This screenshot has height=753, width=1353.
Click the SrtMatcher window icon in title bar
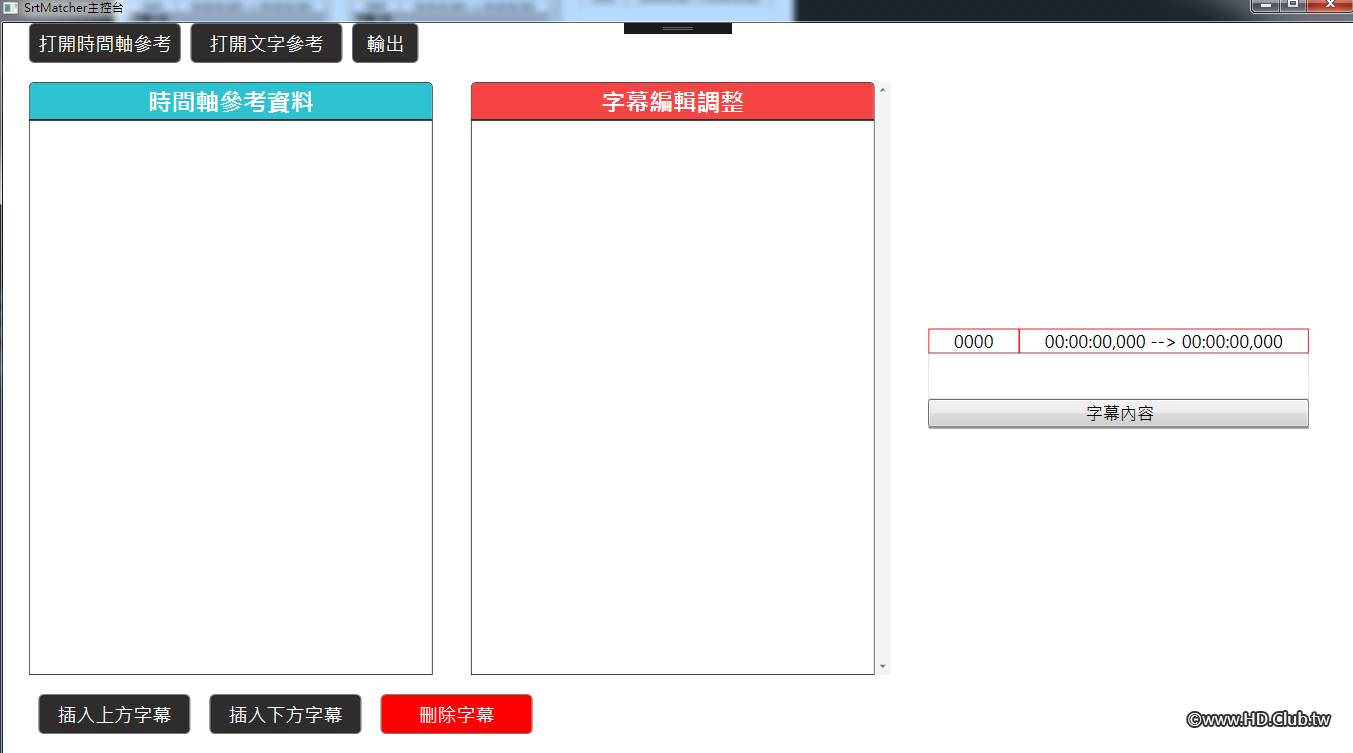pyautogui.click(x=10, y=7)
